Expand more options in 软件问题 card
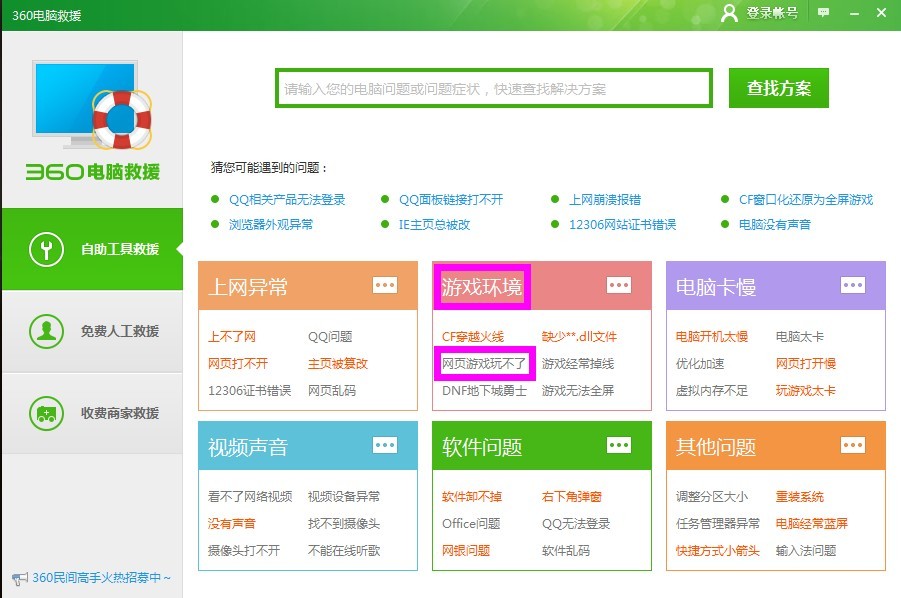901x598 pixels. coord(619,445)
